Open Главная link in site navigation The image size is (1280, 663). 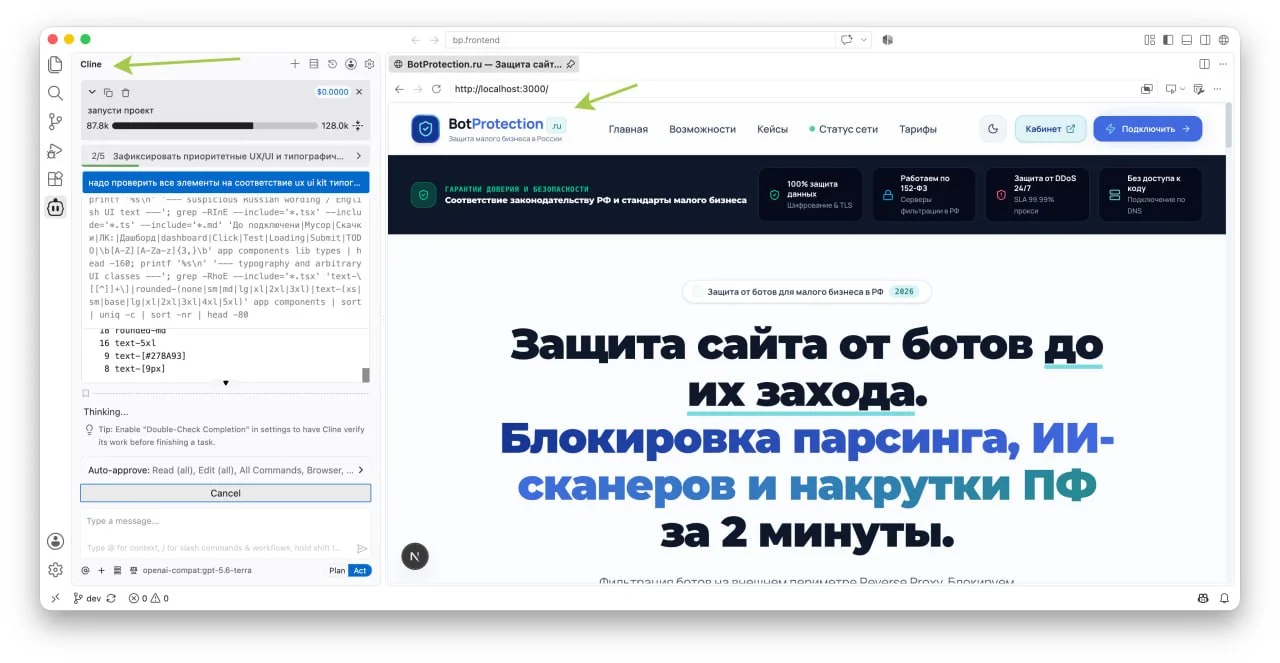(x=628, y=129)
